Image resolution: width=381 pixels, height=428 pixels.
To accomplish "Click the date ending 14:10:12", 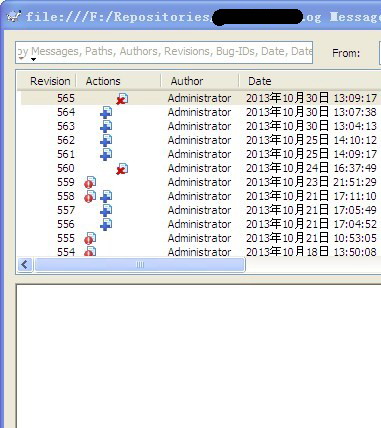I will (311, 140).
